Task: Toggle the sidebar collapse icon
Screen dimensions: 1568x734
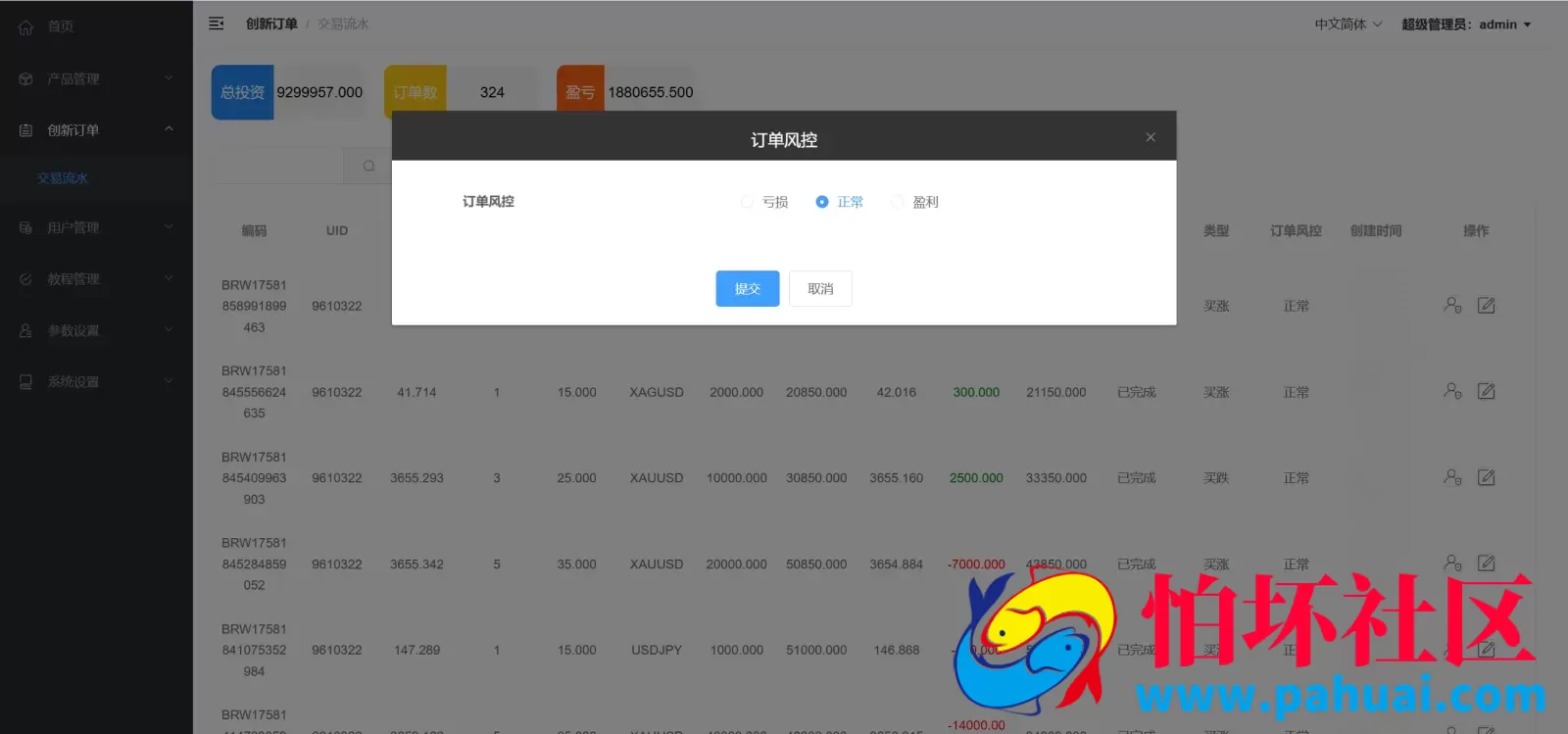Action: point(217,24)
